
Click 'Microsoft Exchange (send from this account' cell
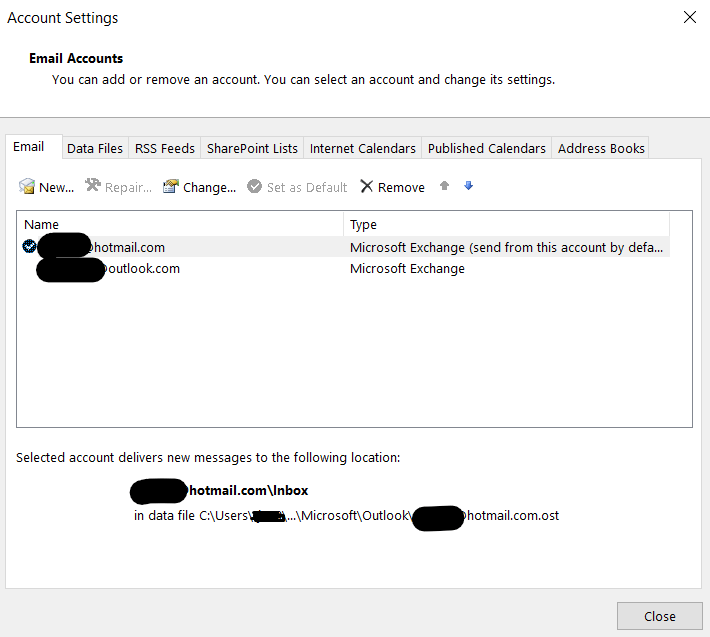click(506, 248)
